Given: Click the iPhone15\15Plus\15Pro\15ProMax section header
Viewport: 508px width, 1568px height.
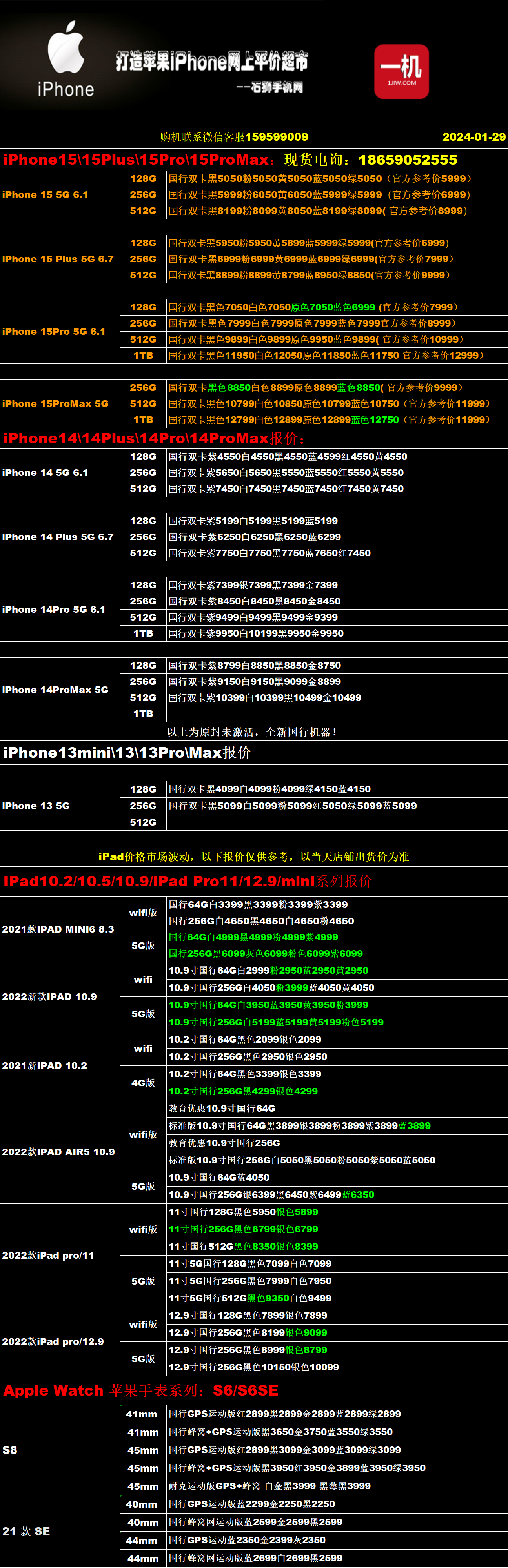Looking at the screenshot, I should tap(139, 160).
